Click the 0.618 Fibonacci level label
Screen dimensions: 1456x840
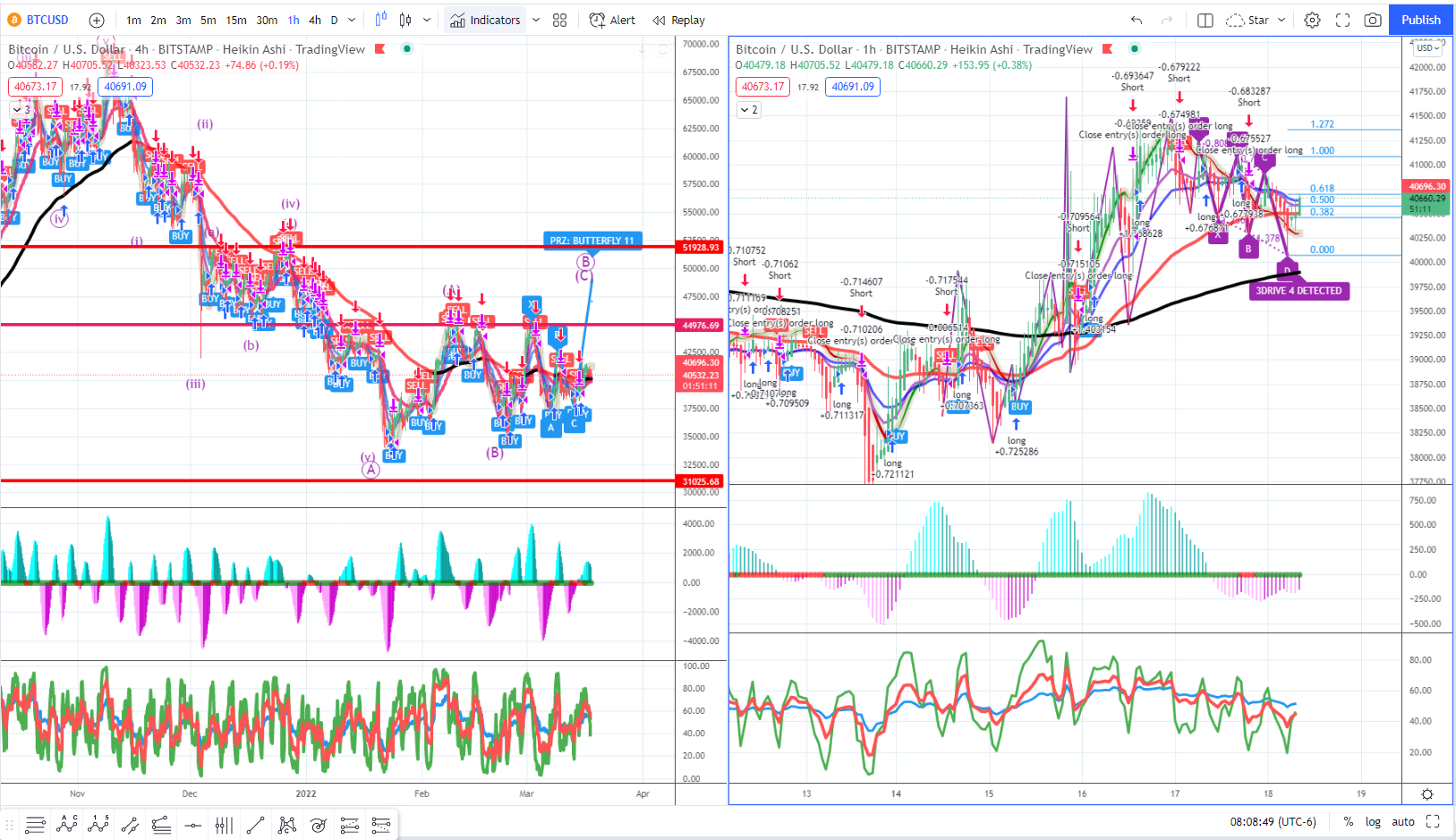[x=1322, y=189]
